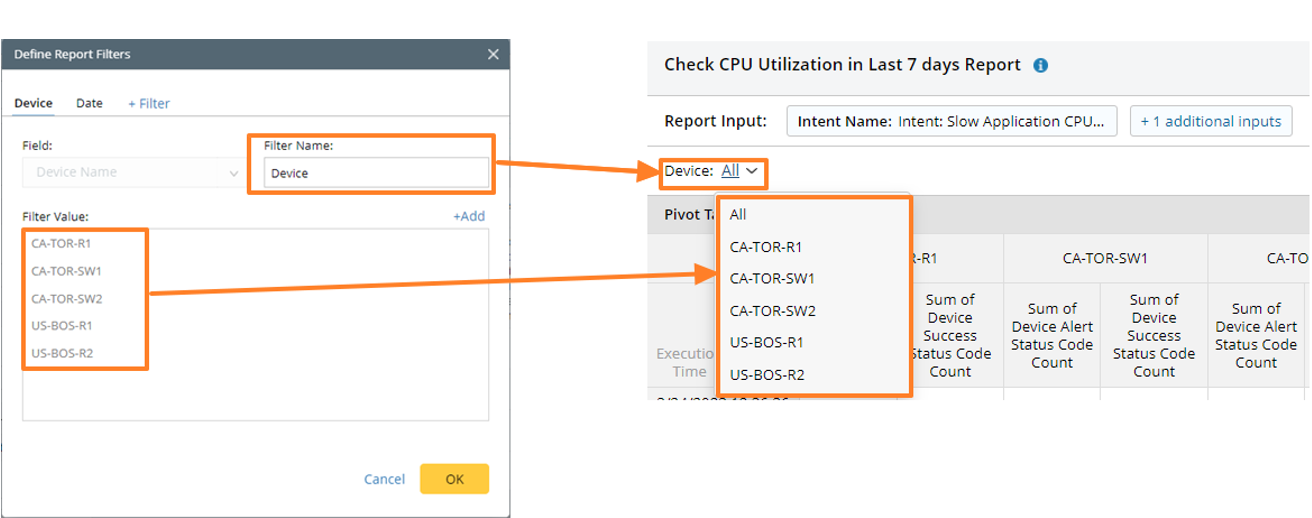
Task: Show the +1 additional inputs
Action: tap(1210, 121)
